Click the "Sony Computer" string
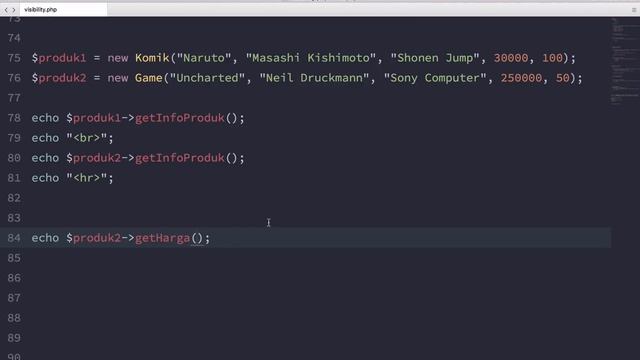This screenshot has height=360, width=640. coord(435,78)
